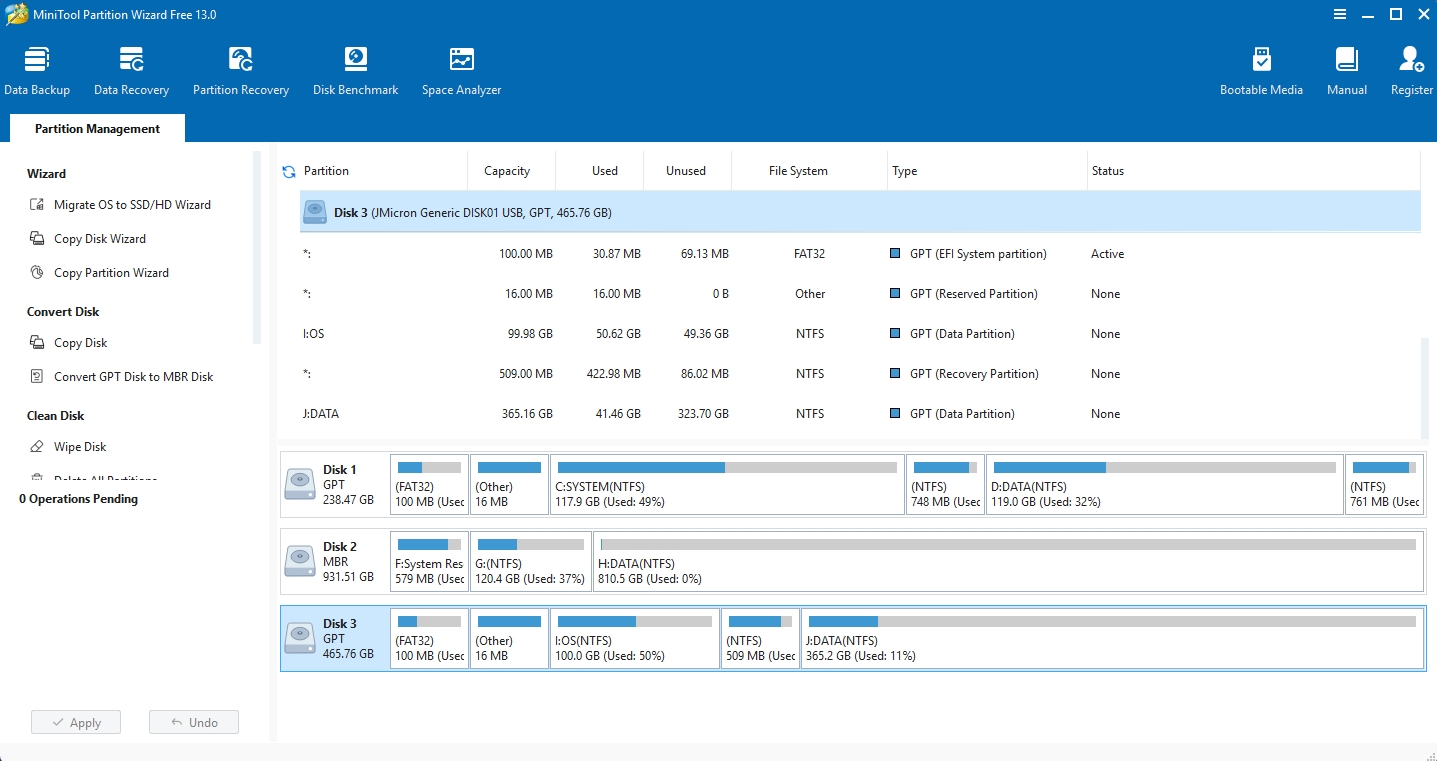
Task: Refresh the partition list
Action: coord(289,172)
